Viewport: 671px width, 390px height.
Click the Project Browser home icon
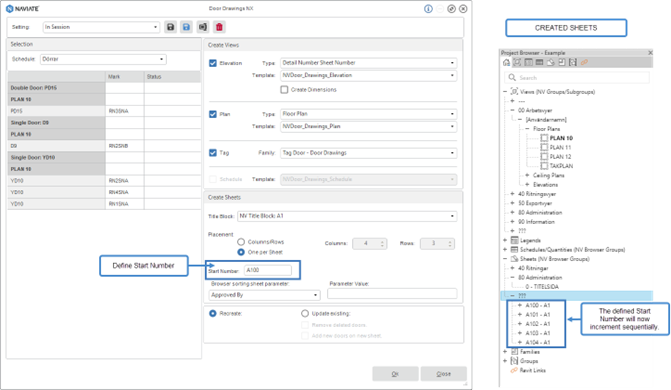click(x=506, y=63)
